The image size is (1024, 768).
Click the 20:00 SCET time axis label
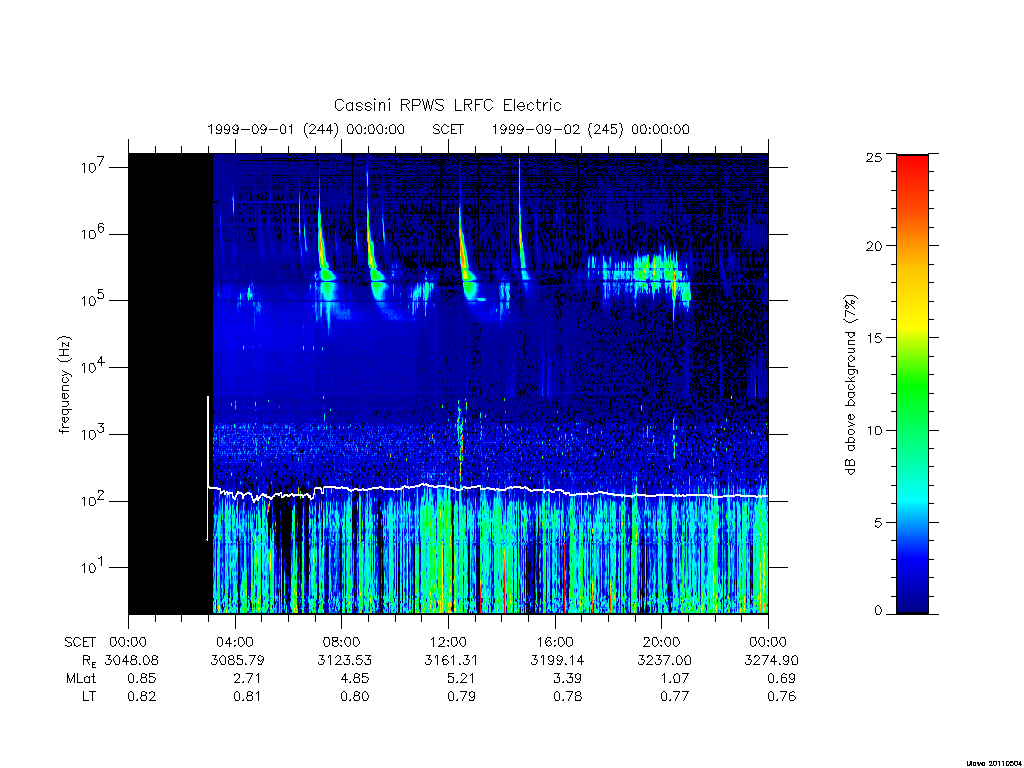pyautogui.click(x=661, y=642)
